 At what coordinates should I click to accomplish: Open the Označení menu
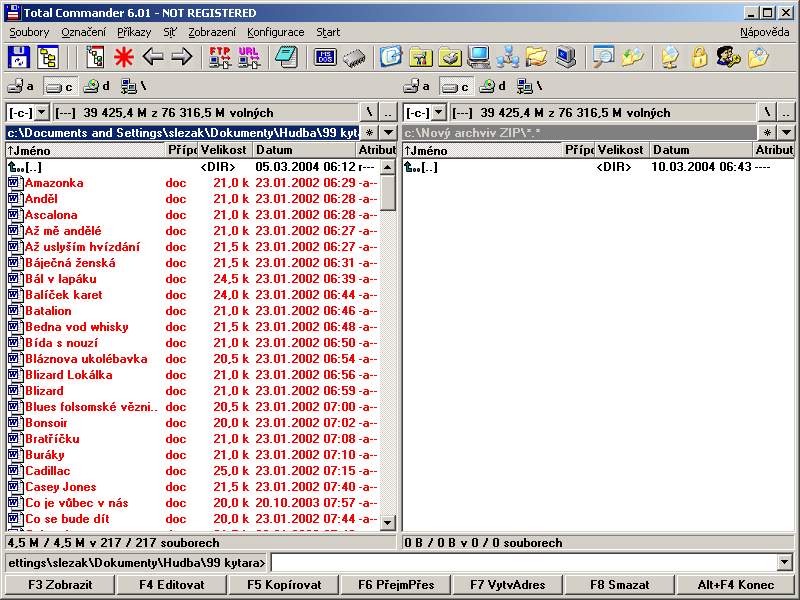[x=83, y=32]
